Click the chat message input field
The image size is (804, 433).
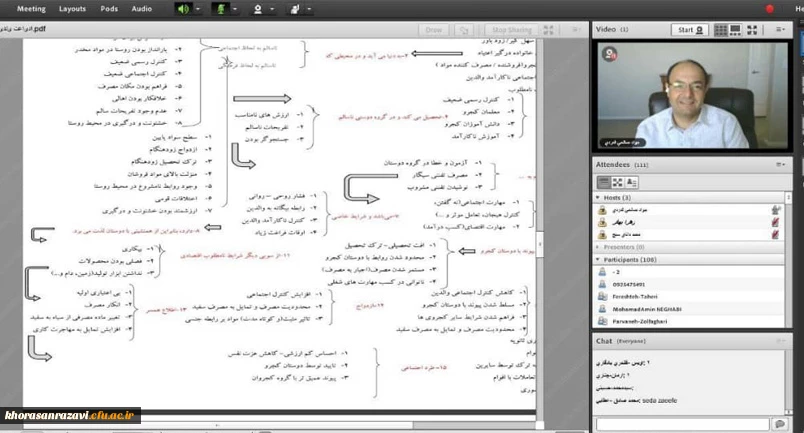click(685, 424)
